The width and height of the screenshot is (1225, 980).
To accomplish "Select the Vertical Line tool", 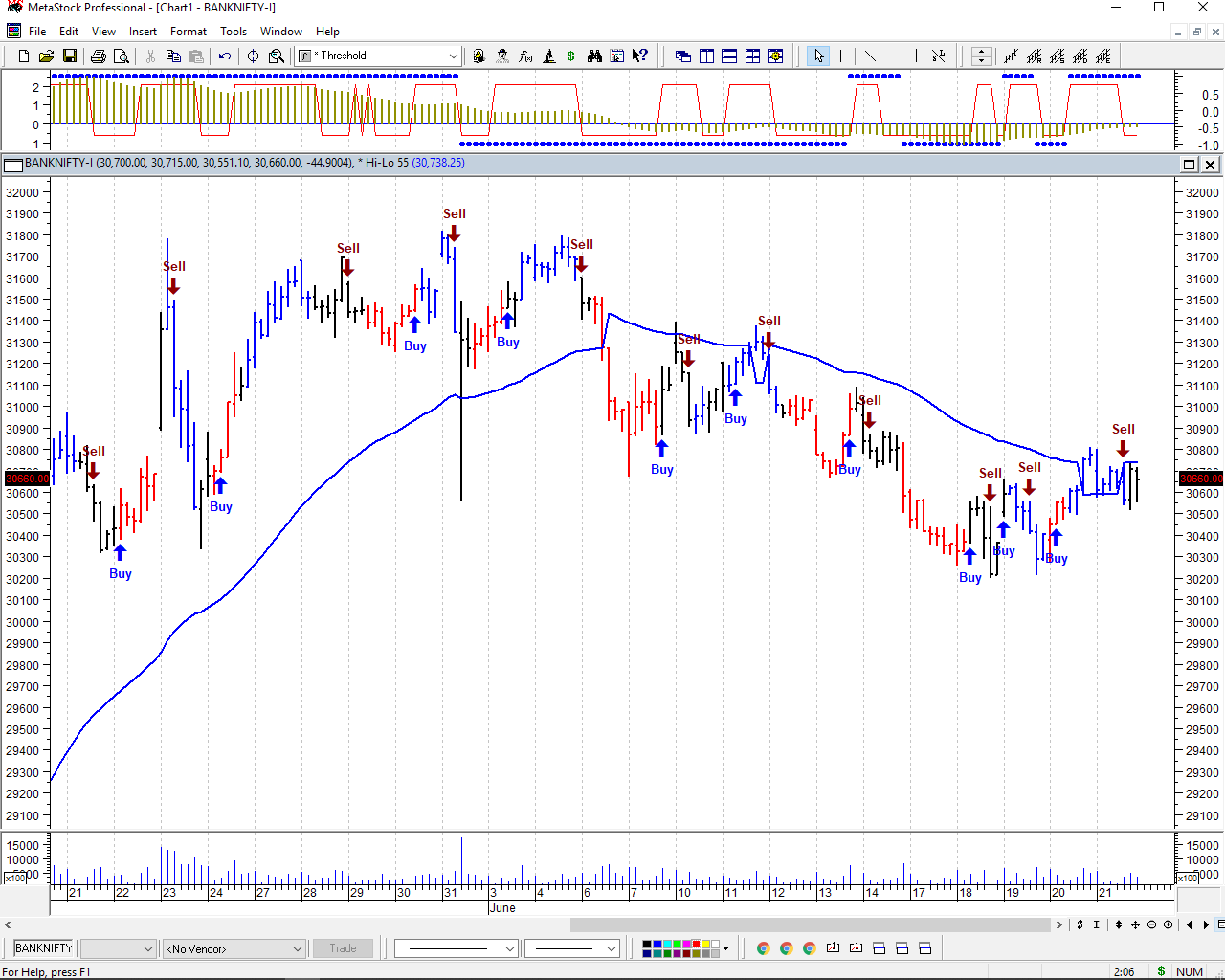I will (x=916, y=56).
